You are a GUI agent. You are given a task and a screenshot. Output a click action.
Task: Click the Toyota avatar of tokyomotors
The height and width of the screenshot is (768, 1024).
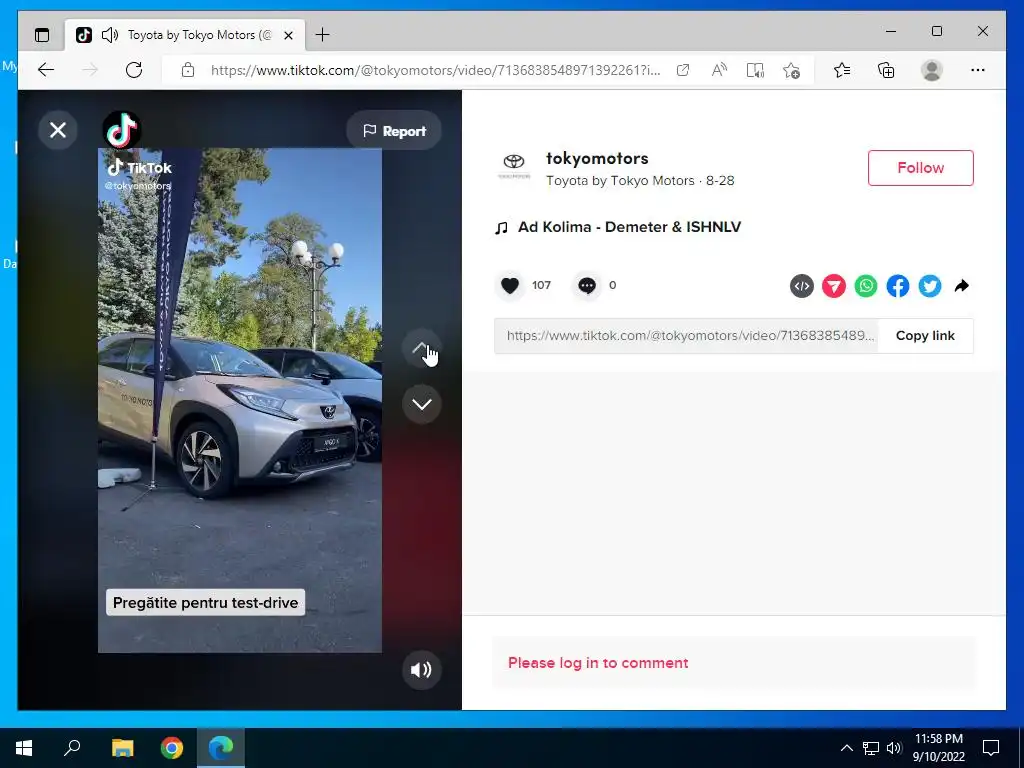514,167
